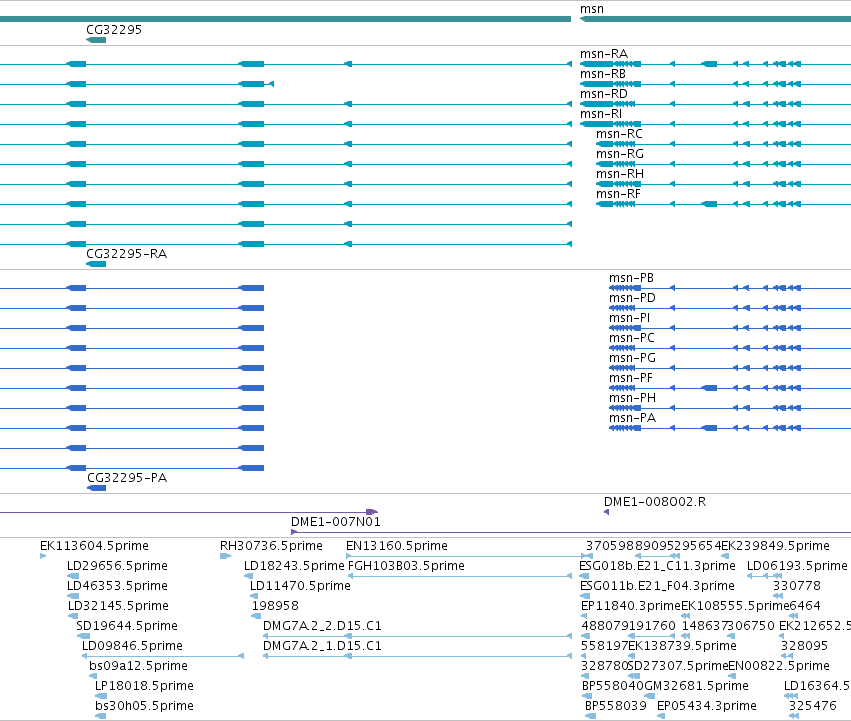This screenshot has width=851, height=721.
Task: Open the msn-RH transcript label
Action: tap(620, 174)
